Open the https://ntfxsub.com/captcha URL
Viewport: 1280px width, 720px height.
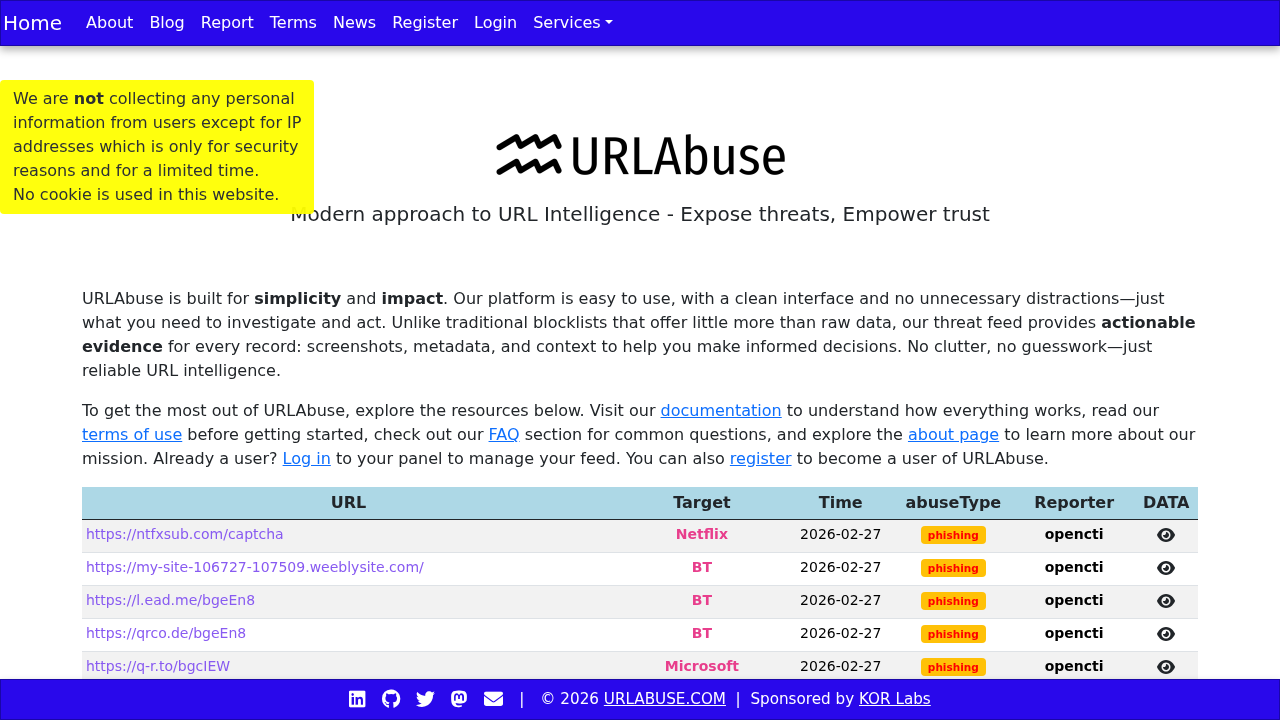tap(184, 534)
